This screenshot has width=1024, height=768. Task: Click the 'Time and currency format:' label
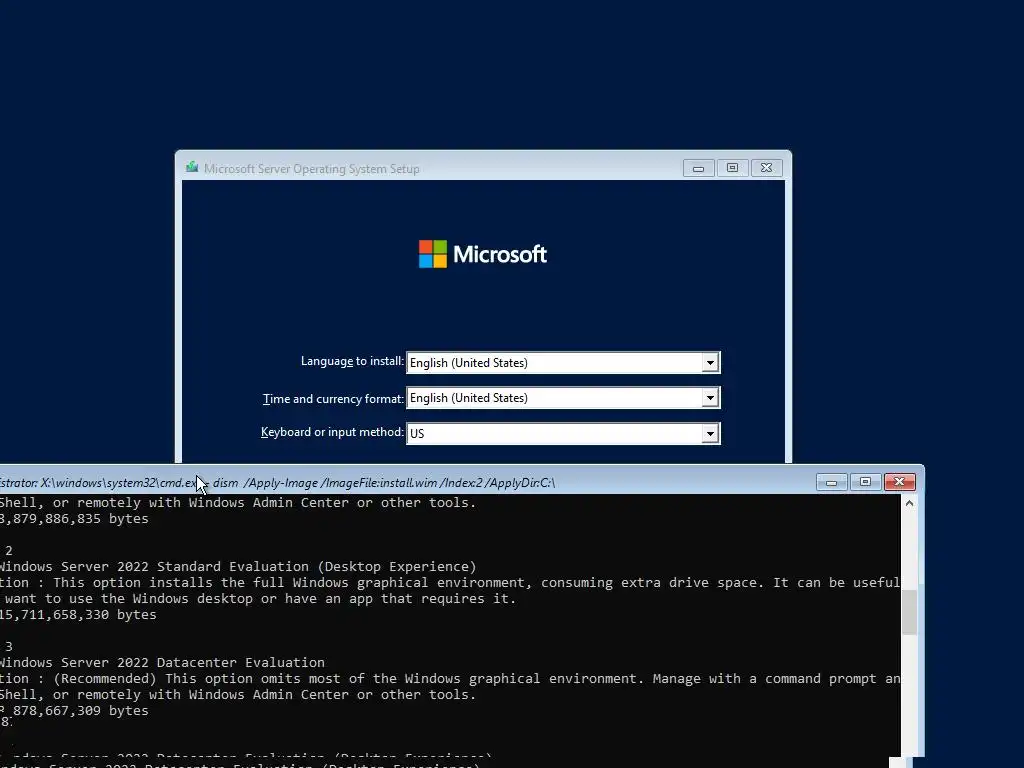coord(333,398)
